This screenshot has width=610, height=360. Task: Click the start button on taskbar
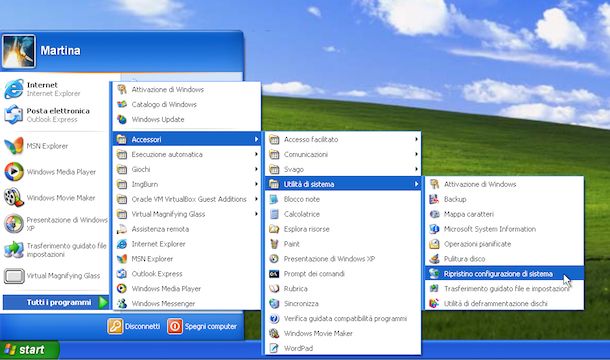pos(29,349)
